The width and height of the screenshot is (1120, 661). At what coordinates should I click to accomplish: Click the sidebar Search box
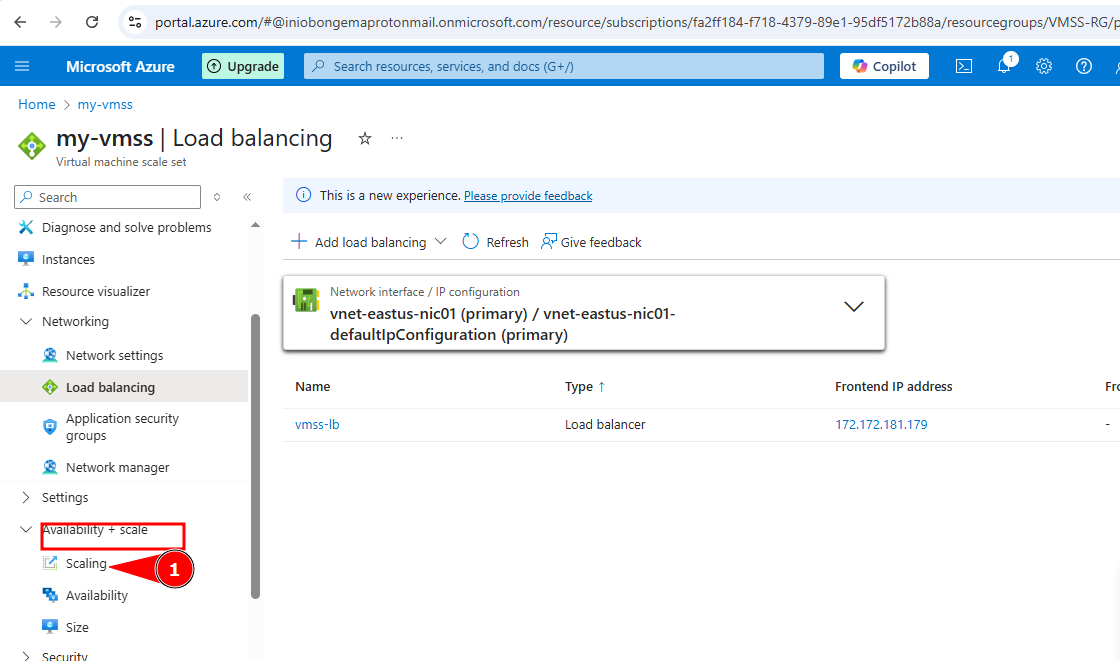click(x=107, y=197)
